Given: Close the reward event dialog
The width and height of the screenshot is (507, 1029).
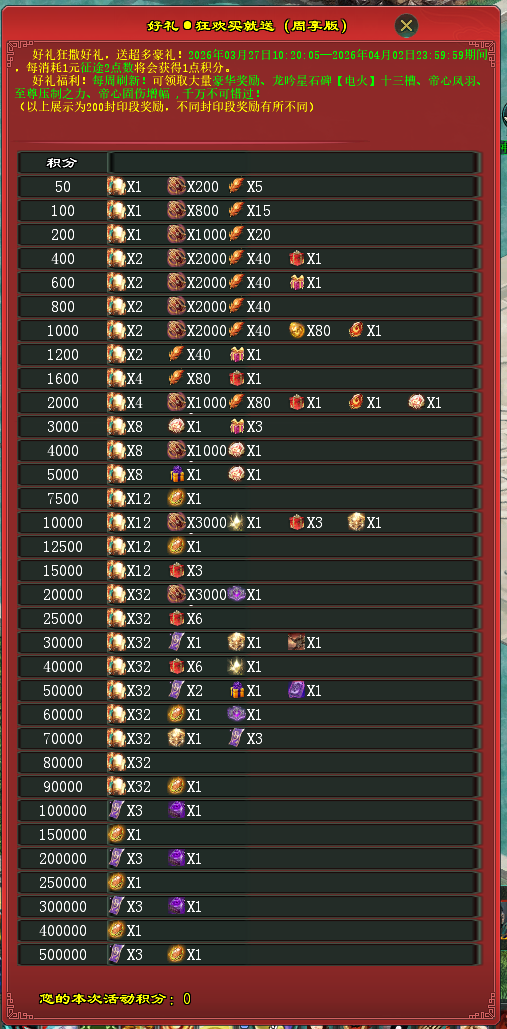Looking at the screenshot, I should 407,26.
